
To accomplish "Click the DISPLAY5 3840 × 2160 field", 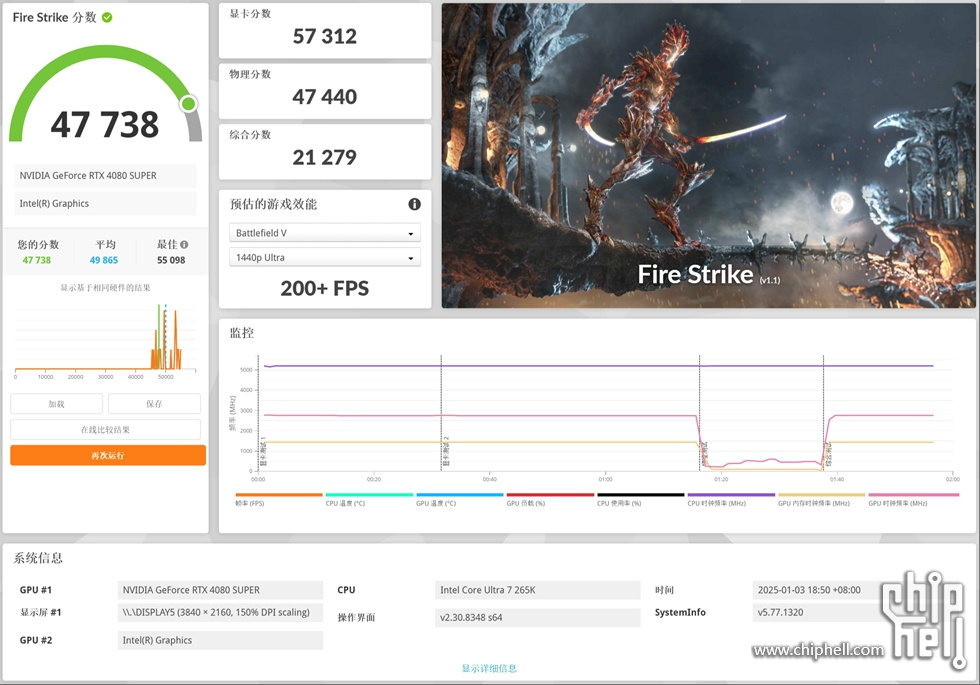I will (x=220, y=612).
